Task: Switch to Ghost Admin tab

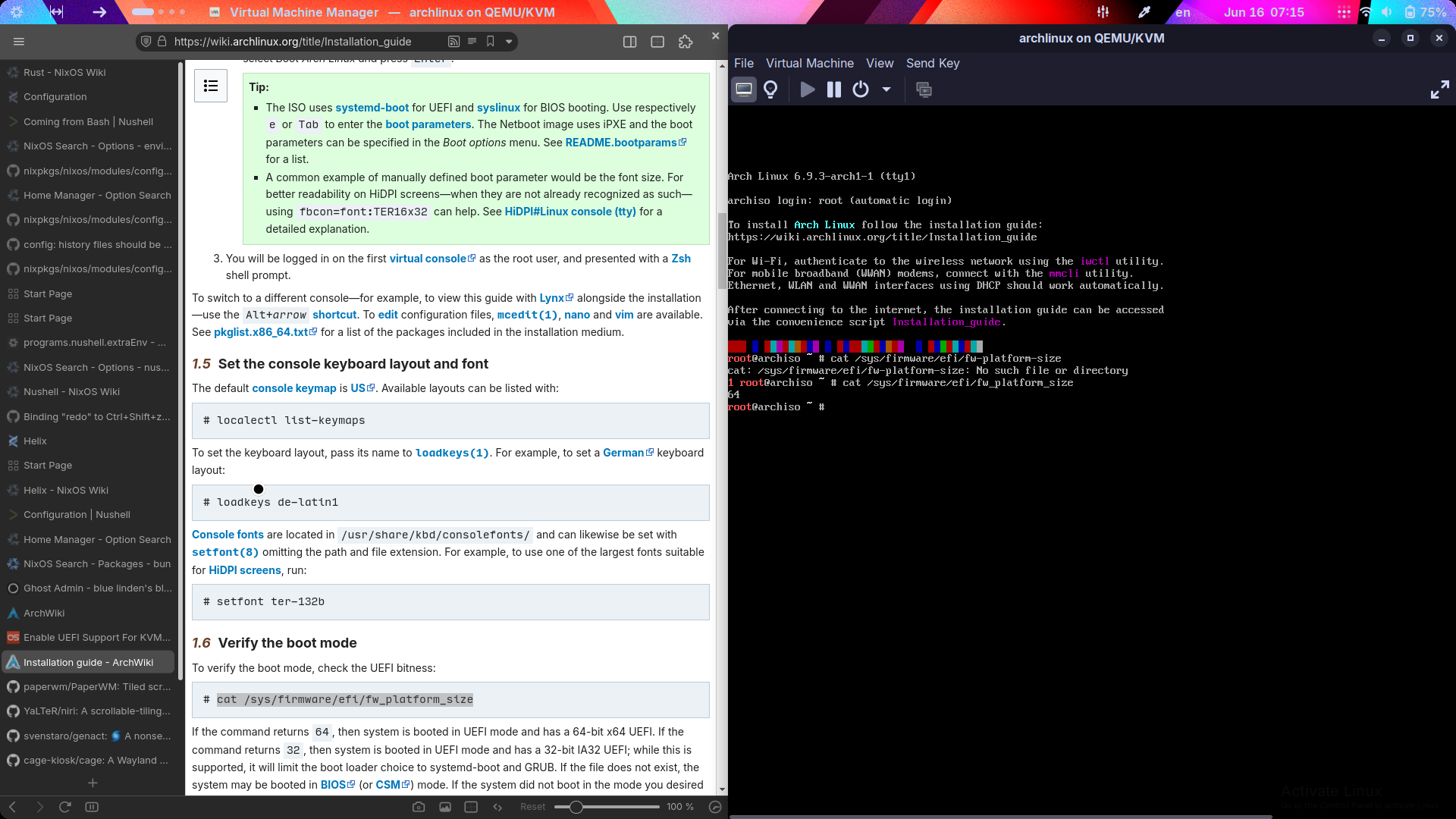Action: (89, 588)
